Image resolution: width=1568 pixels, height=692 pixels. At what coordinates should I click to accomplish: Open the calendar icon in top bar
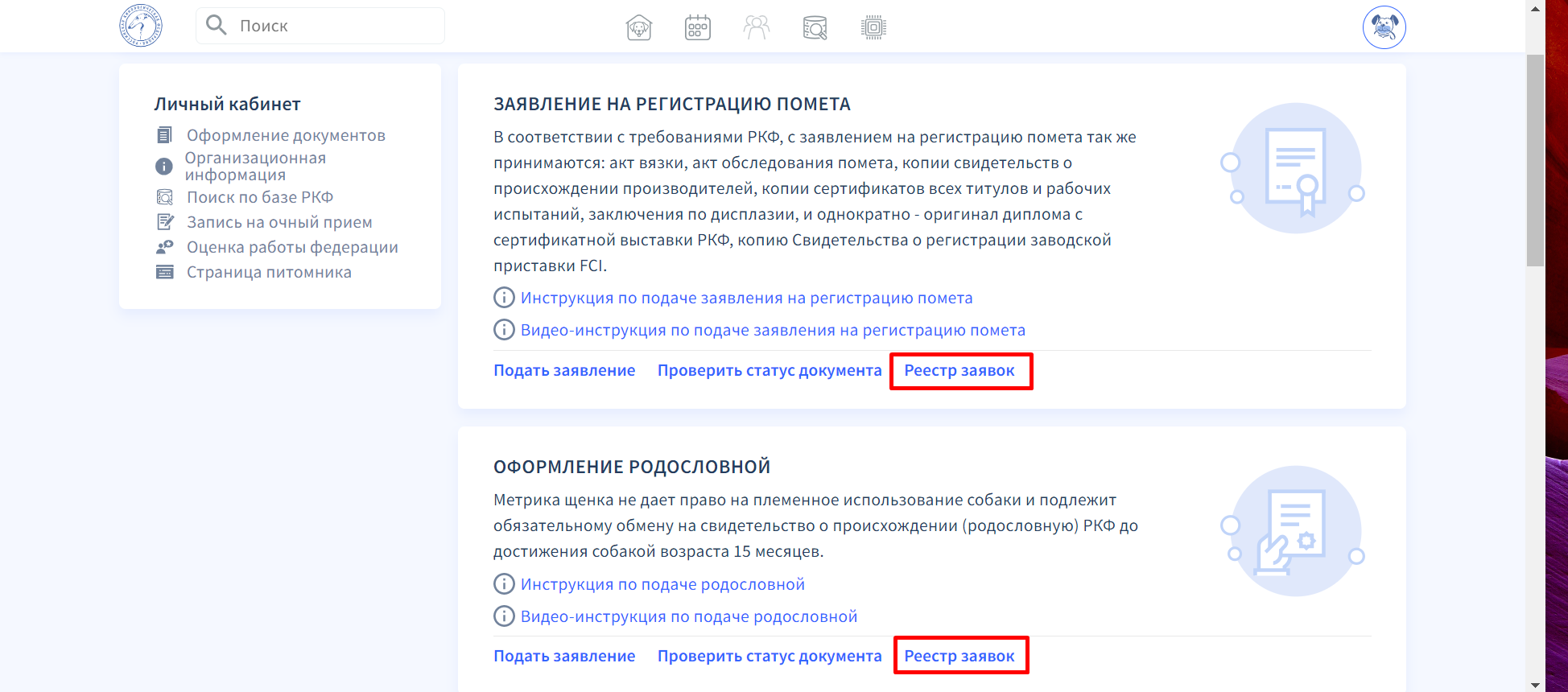(x=697, y=27)
